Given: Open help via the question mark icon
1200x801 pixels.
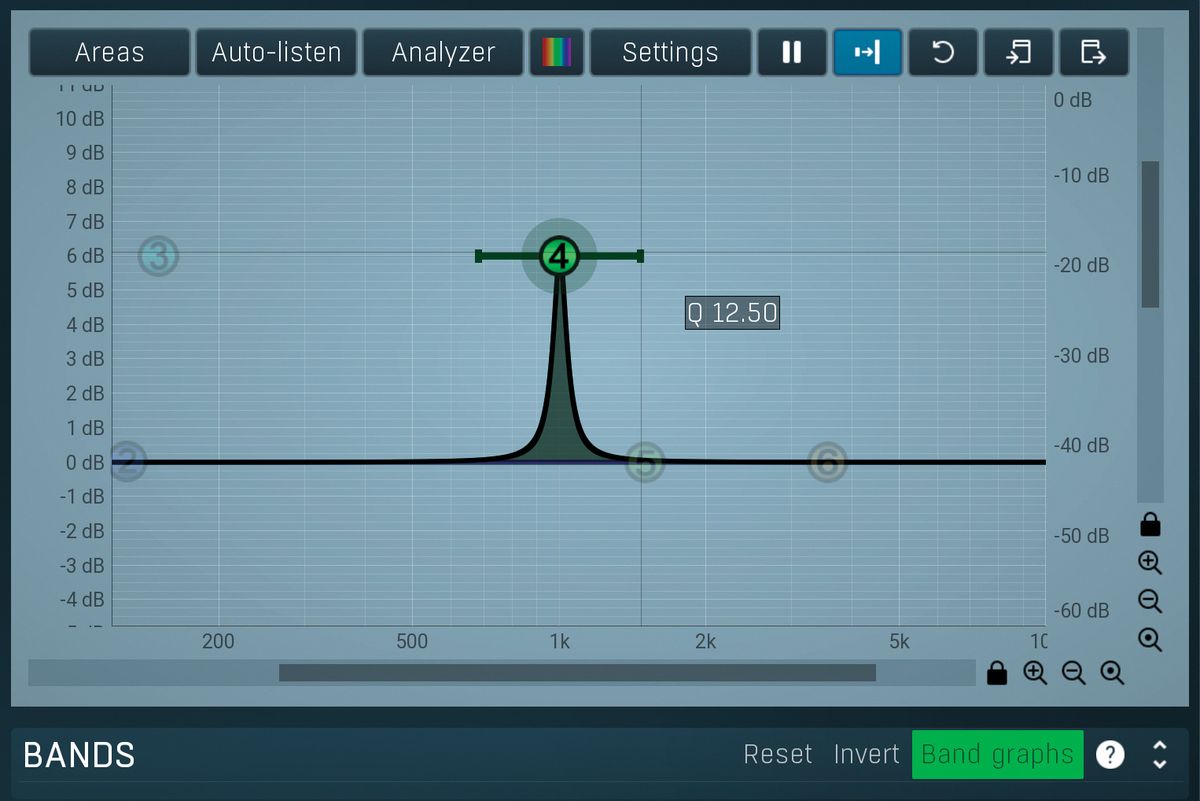Looking at the screenshot, I should point(1110,754).
